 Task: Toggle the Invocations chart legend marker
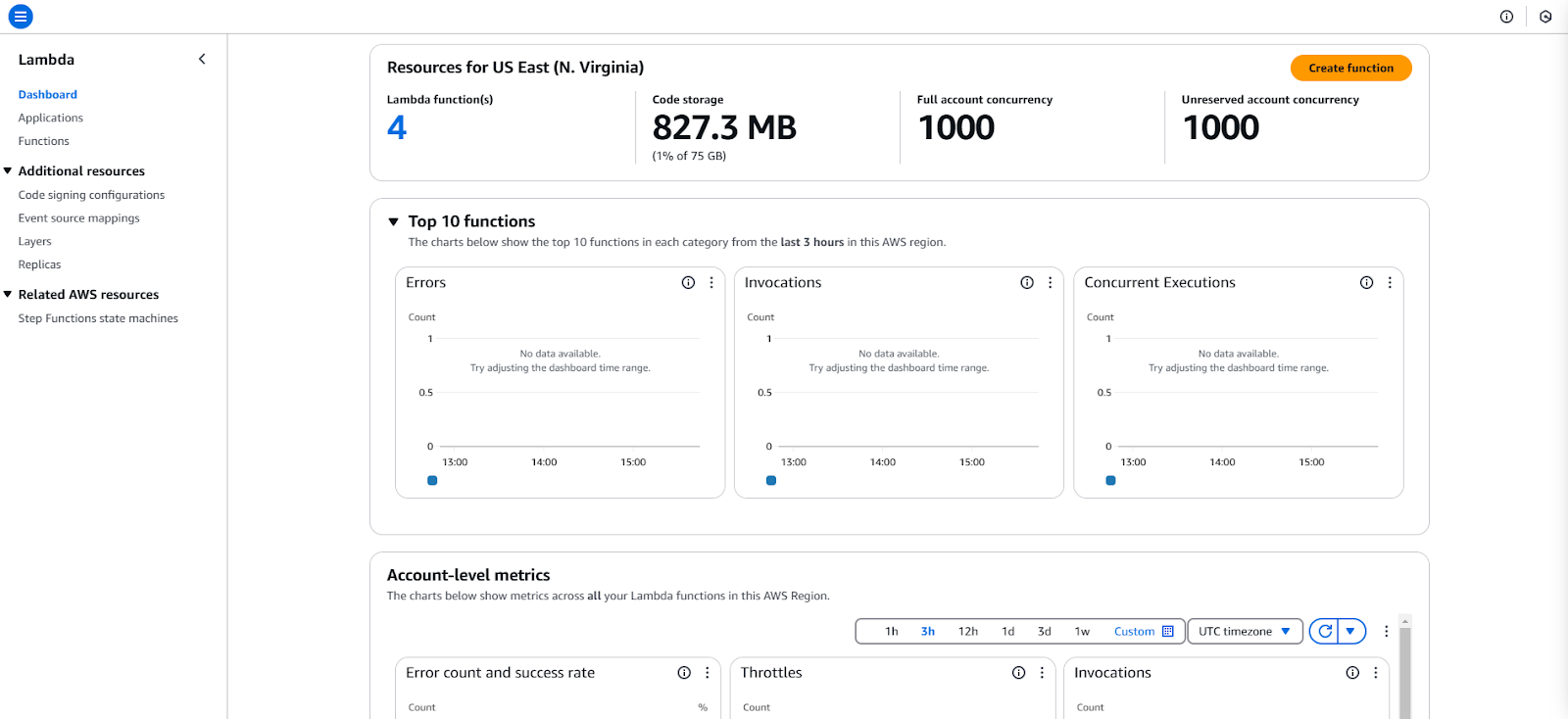771,480
